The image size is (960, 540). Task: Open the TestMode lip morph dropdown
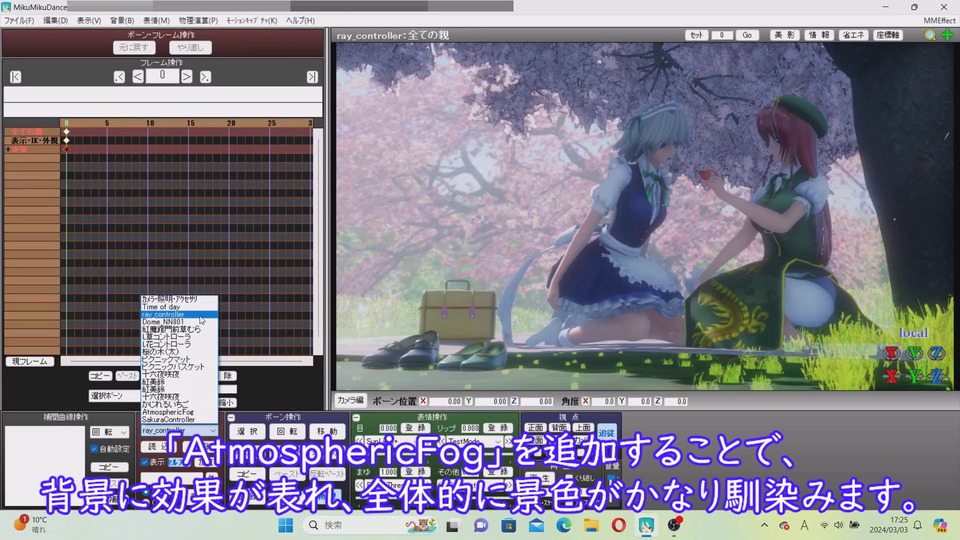[475, 441]
